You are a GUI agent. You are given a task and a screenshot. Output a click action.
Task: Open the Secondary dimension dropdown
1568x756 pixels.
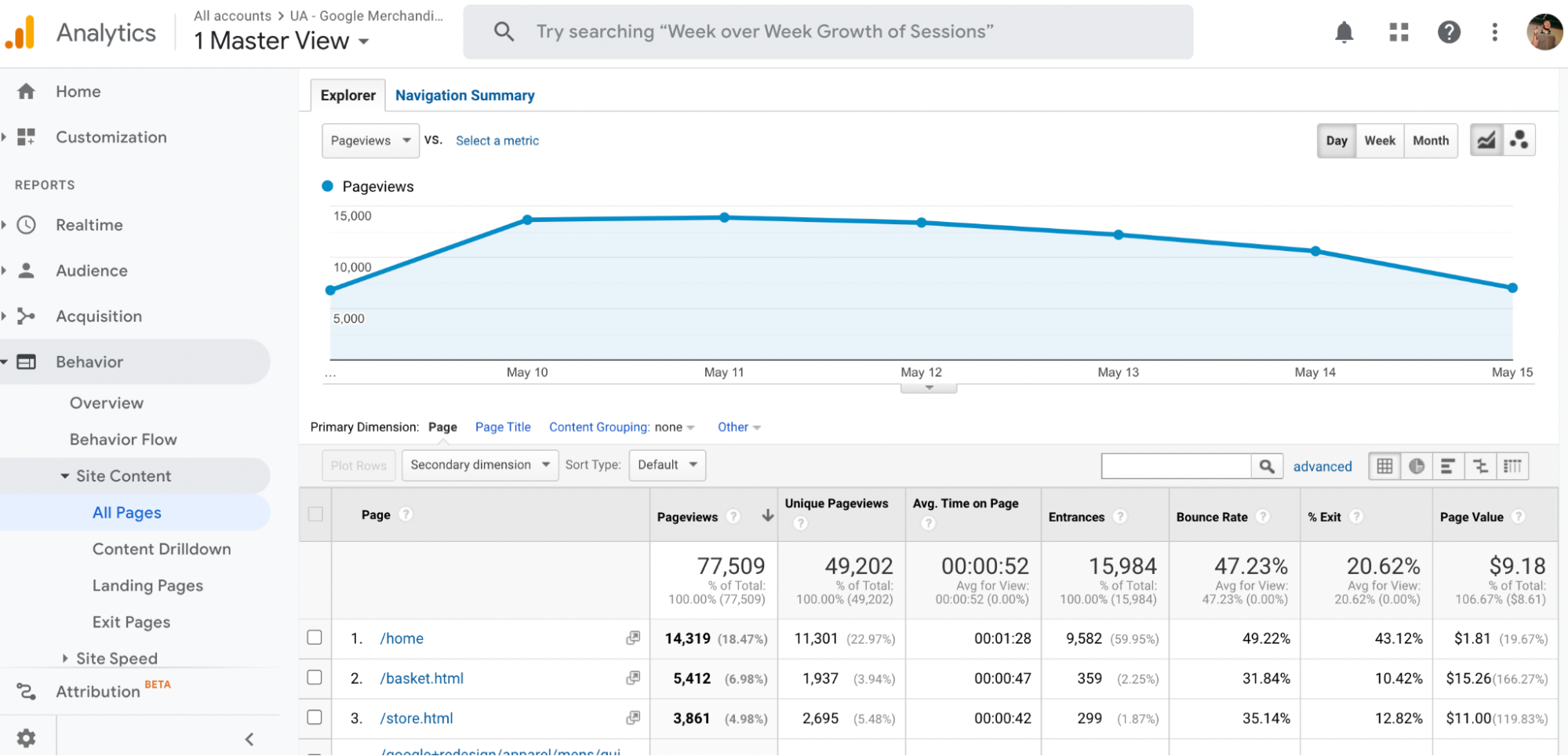coord(479,464)
